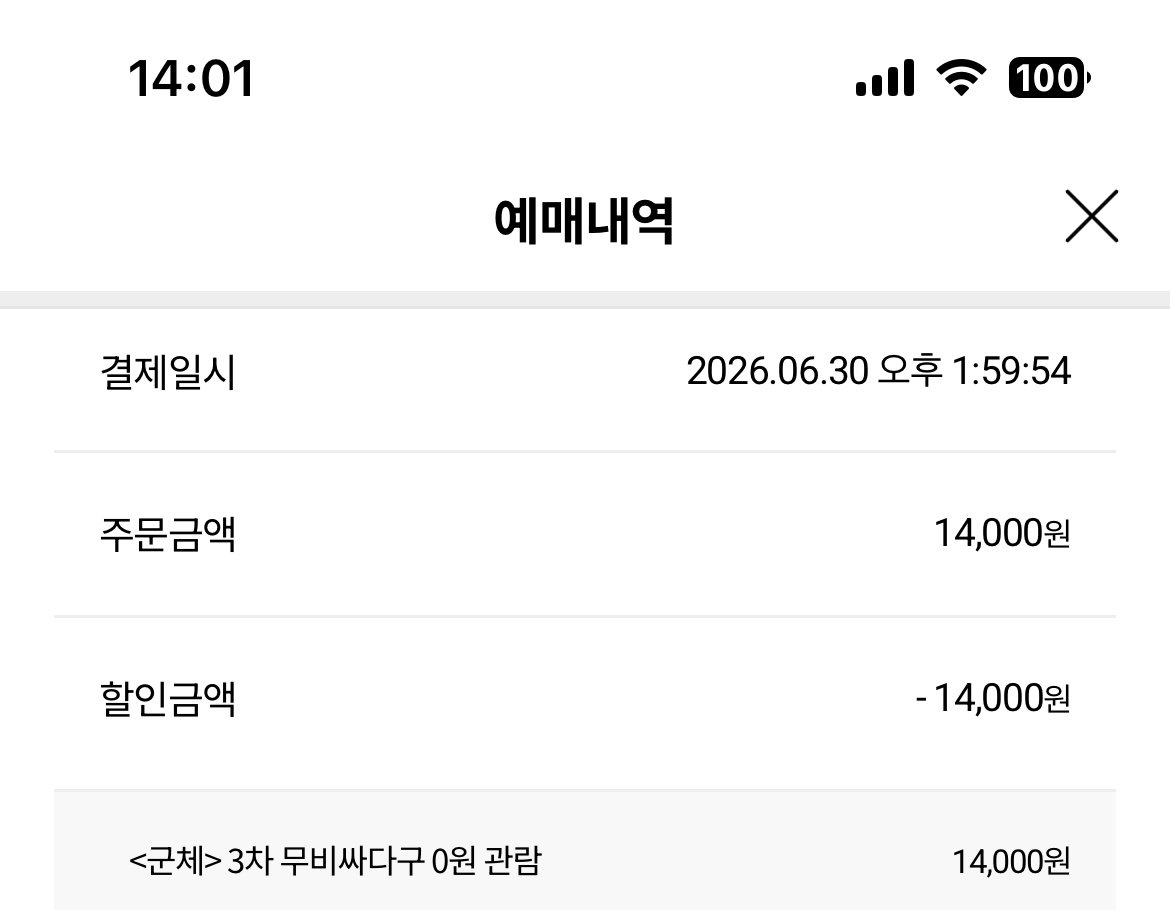Tap the payment date 2026.06.30 오후 1:59:54
Image resolution: width=1170 pixels, height=910 pixels.
[879, 371]
